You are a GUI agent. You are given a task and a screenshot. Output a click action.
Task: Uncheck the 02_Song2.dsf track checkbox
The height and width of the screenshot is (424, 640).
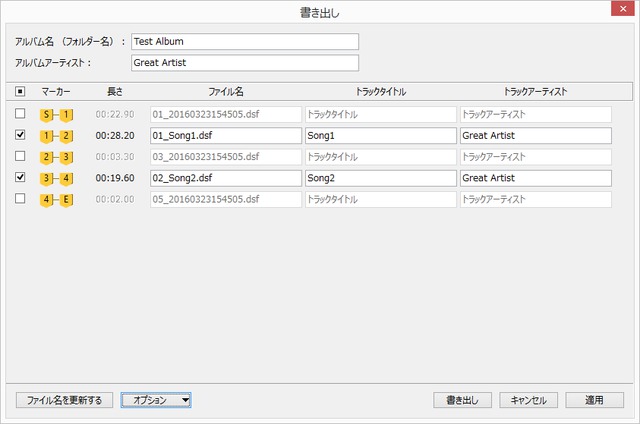coord(21,178)
